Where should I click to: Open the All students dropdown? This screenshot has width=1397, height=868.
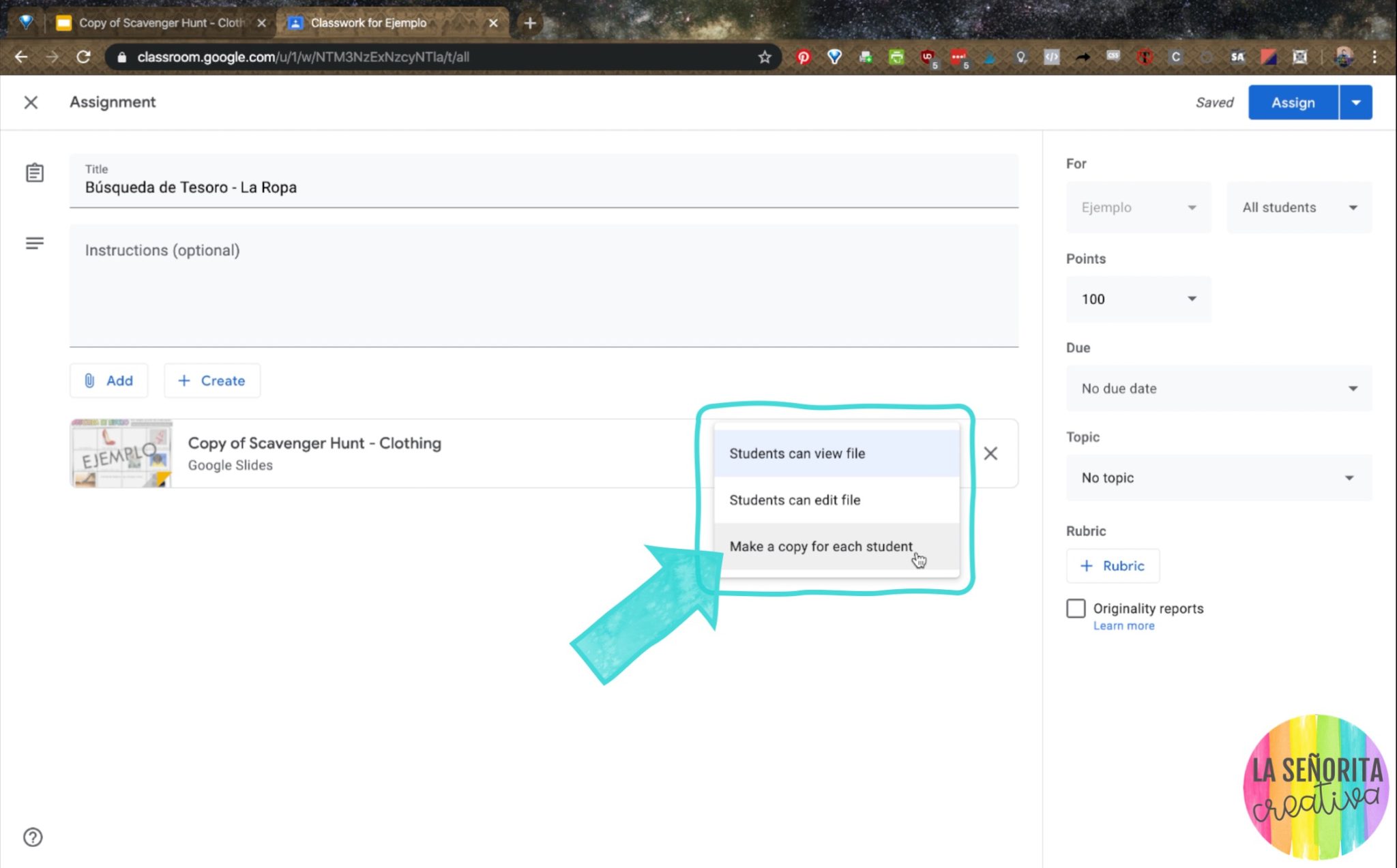[x=1297, y=207]
